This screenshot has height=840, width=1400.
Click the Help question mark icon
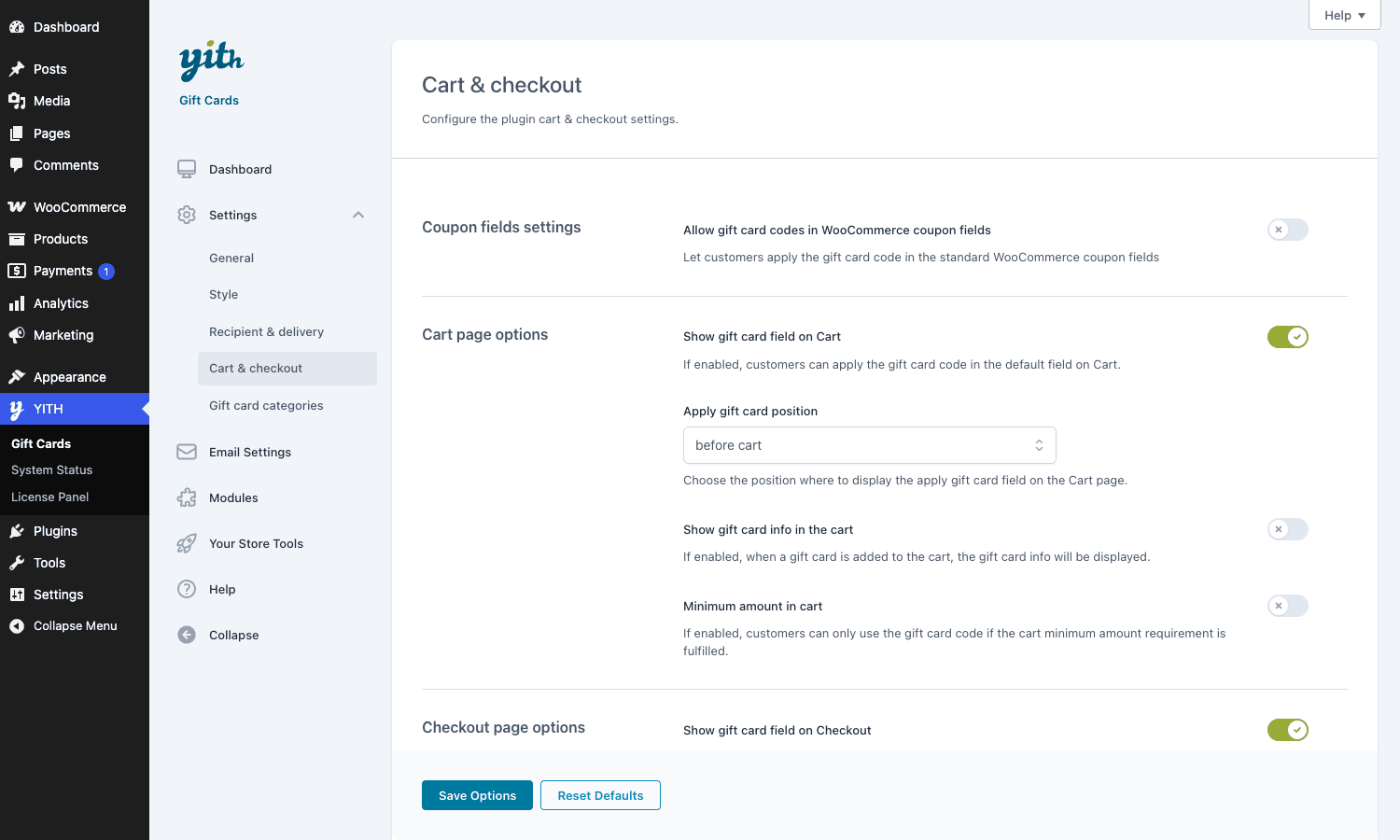187,589
